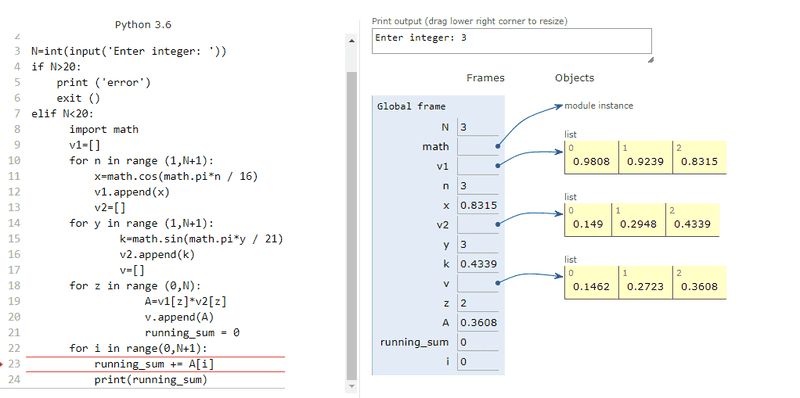Click the 'v.append(A)' code line

(179, 317)
